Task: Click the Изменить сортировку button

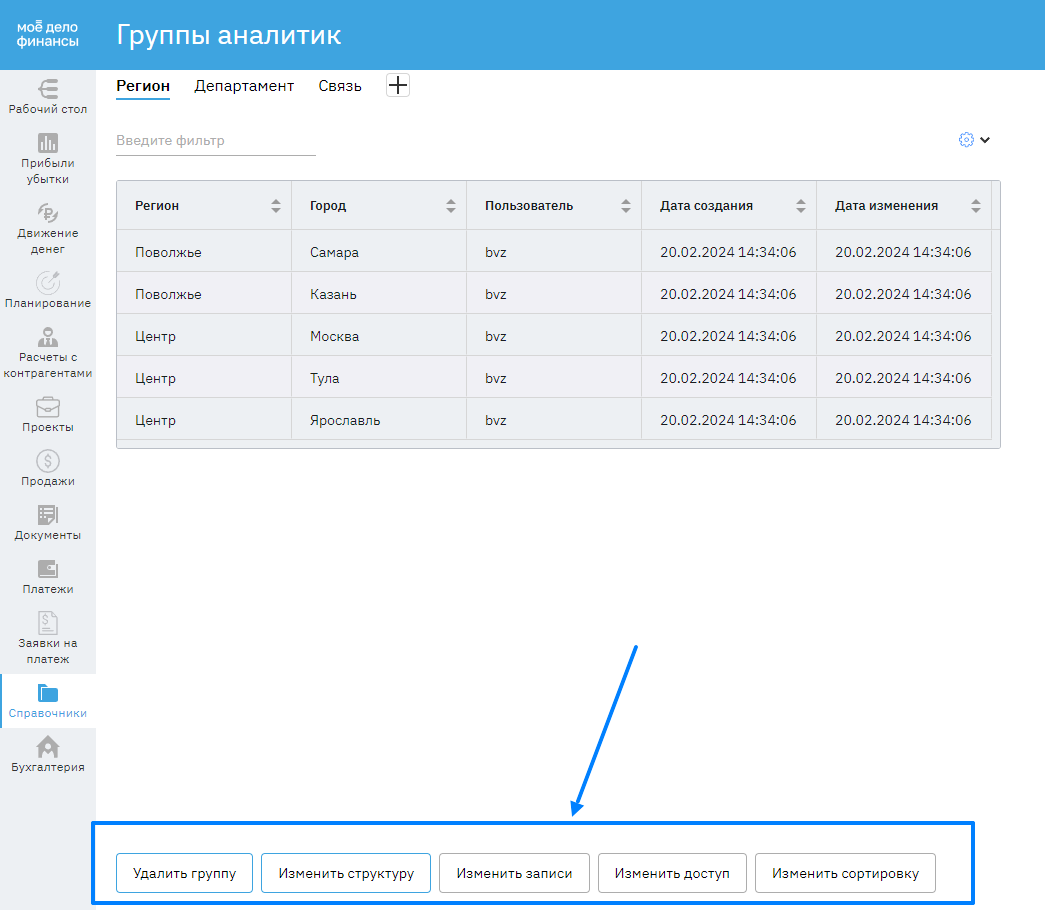Action: tap(844, 873)
